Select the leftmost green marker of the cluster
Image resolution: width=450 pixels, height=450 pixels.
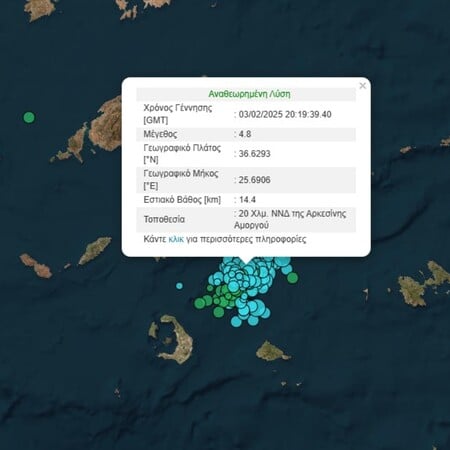[x=199, y=303]
